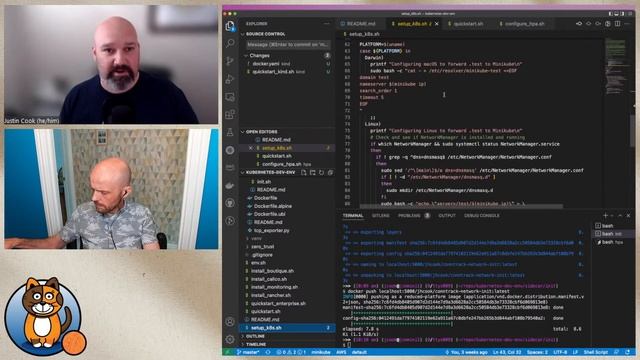Click the split editor icon
640x360 pixels.
(x=617, y=24)
